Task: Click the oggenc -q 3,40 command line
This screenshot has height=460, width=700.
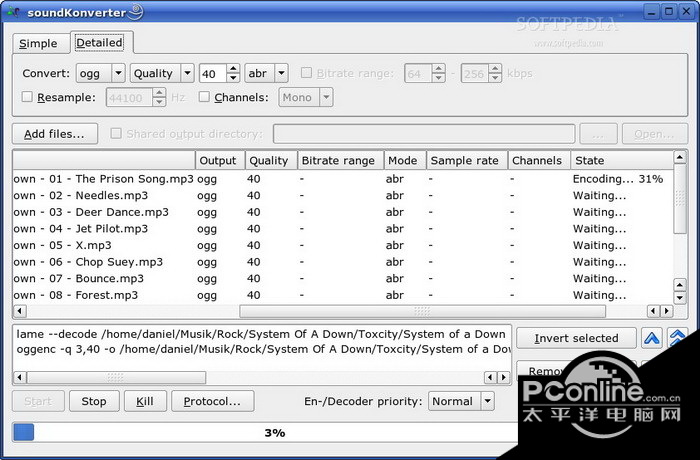Action: point(262,349)
